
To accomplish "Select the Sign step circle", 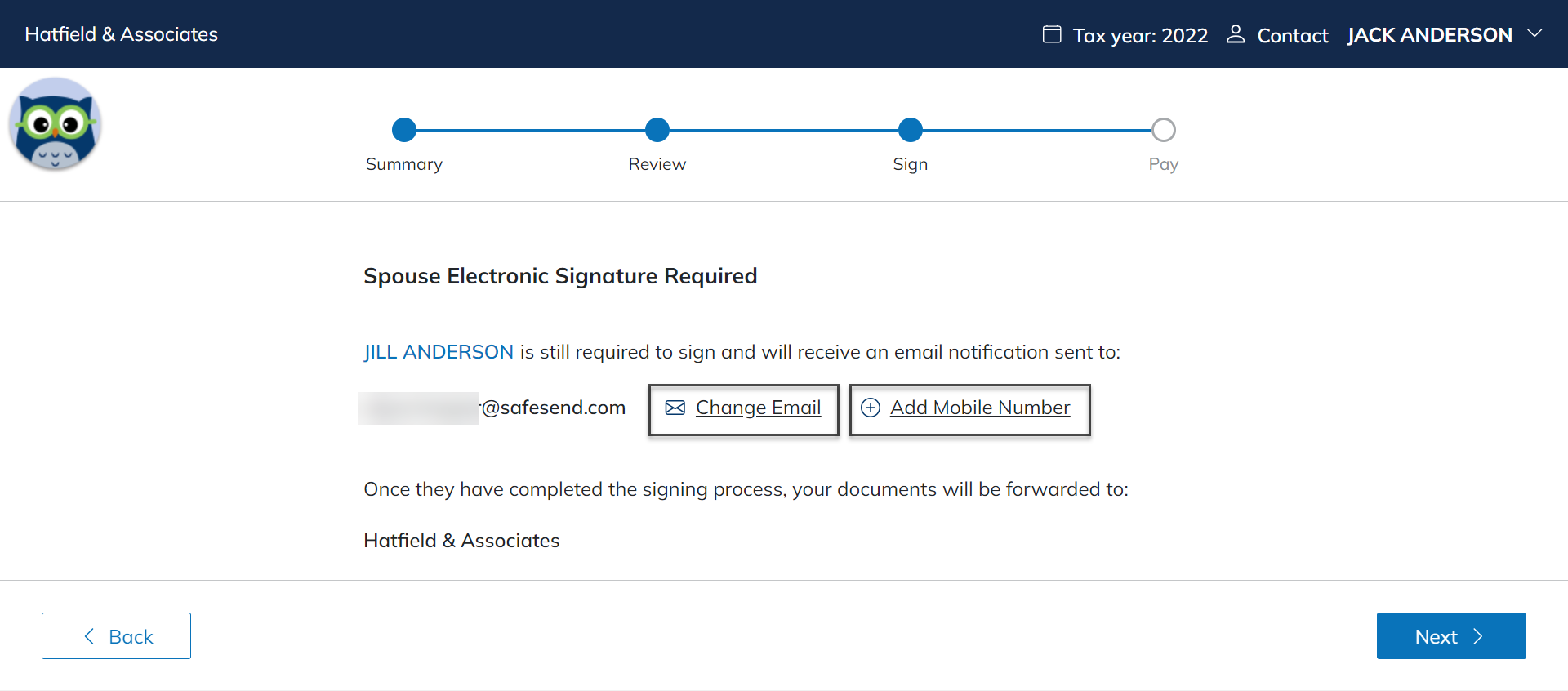I will [911, 130].
